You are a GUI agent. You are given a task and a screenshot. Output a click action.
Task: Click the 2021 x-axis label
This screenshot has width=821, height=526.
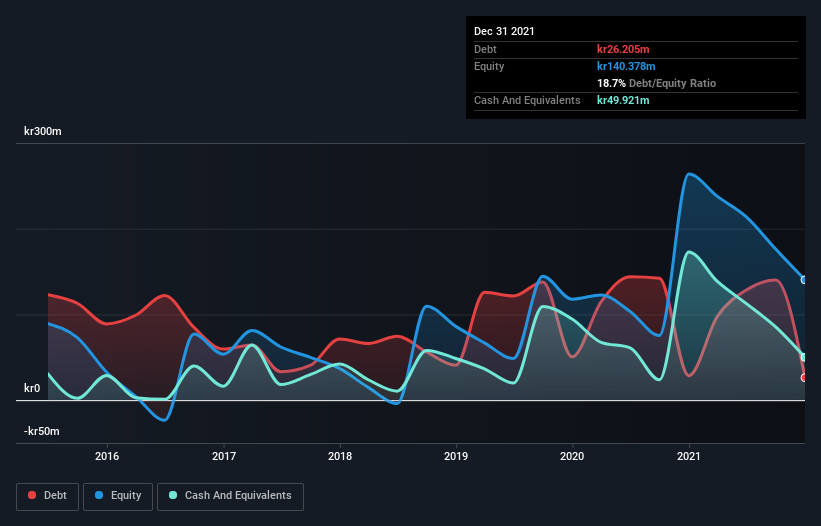[x=689, y=456]
